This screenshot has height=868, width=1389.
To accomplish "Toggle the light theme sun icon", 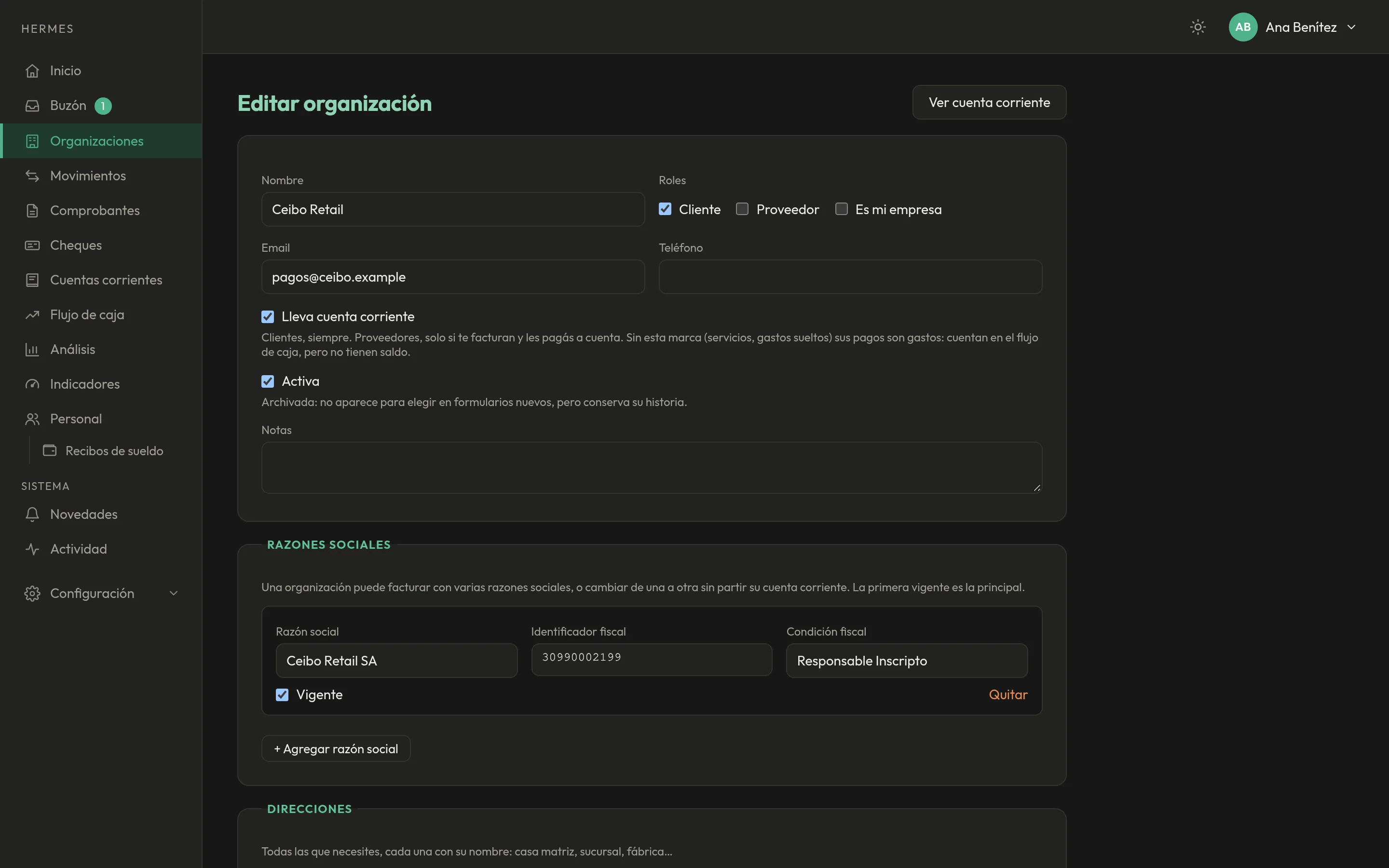I will tap(1198, 27).
